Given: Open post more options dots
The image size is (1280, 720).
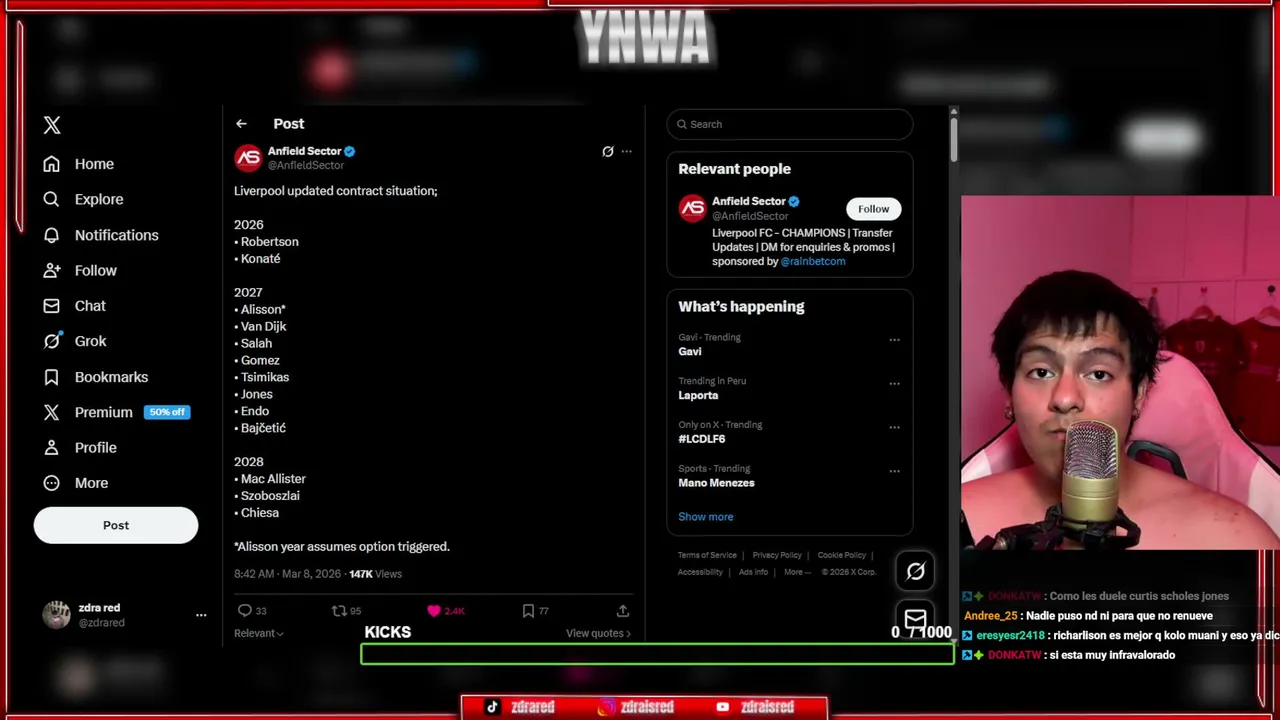Looking at the screenshot, I should (x=626, y=152).
